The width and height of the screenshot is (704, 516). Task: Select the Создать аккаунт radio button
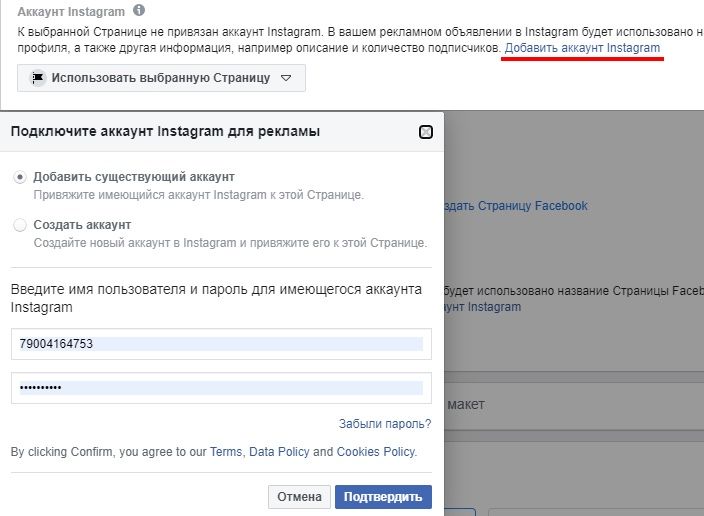pyautogui.click(x=20, y=225)
